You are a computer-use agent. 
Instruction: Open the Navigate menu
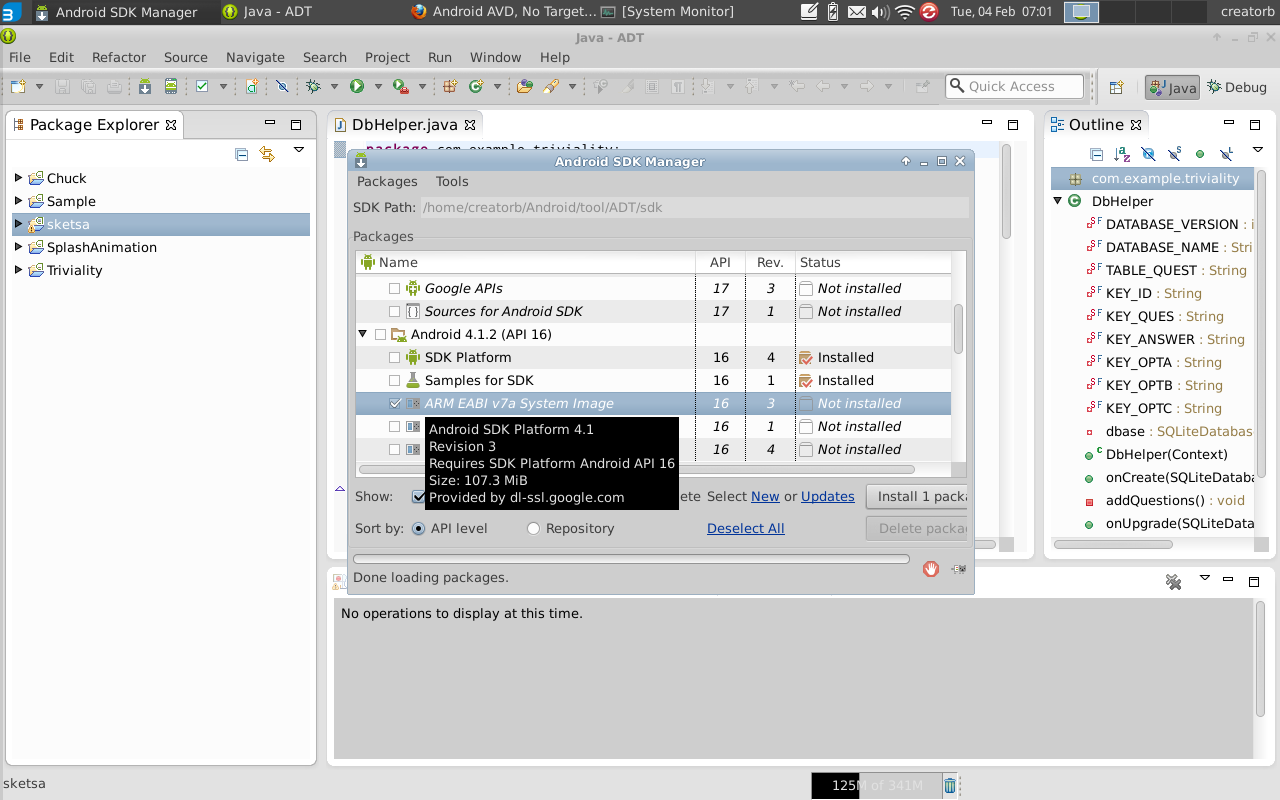coord(255,57)
